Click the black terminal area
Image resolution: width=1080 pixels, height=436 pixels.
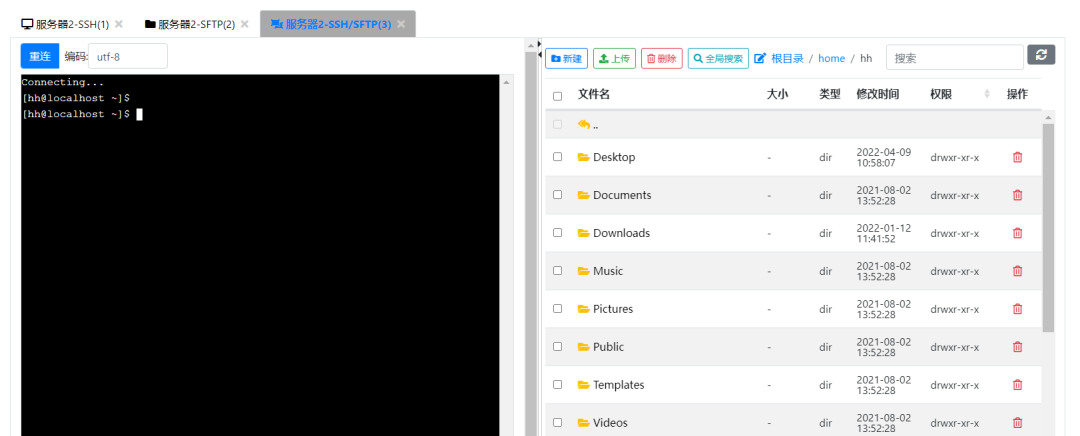(260, 255)
